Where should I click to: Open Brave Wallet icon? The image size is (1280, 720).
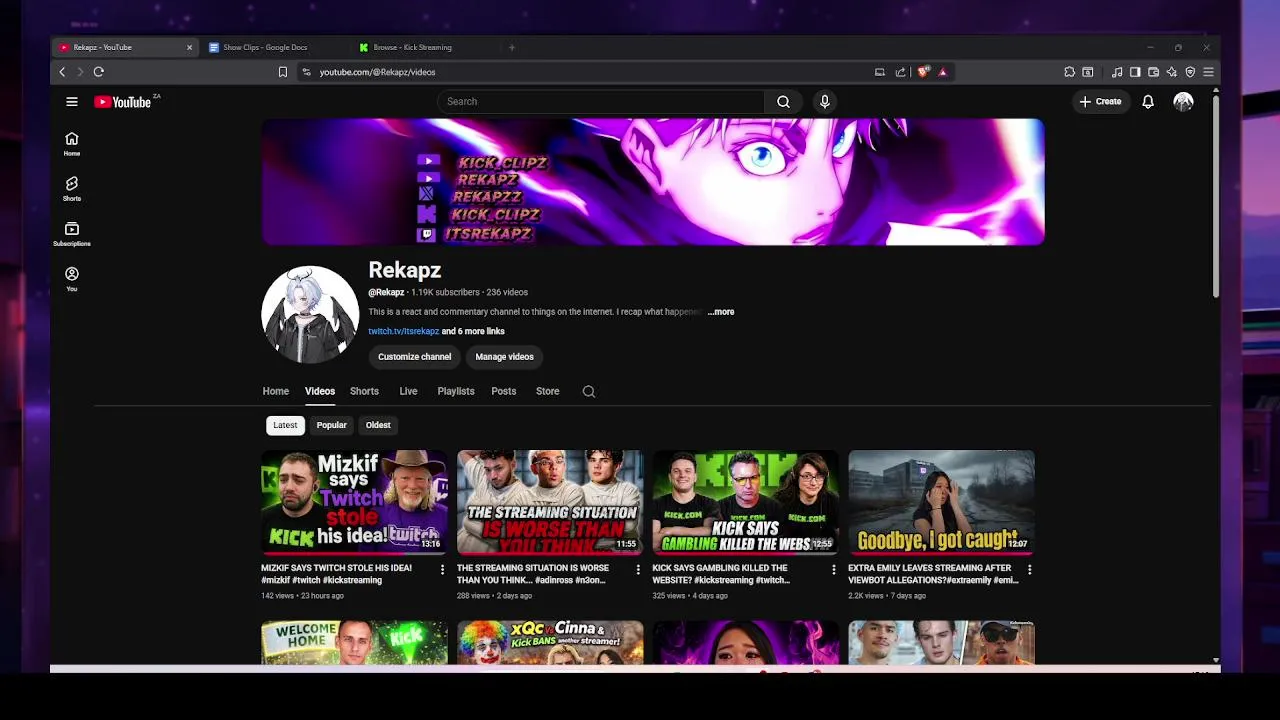coord(1153,72)
